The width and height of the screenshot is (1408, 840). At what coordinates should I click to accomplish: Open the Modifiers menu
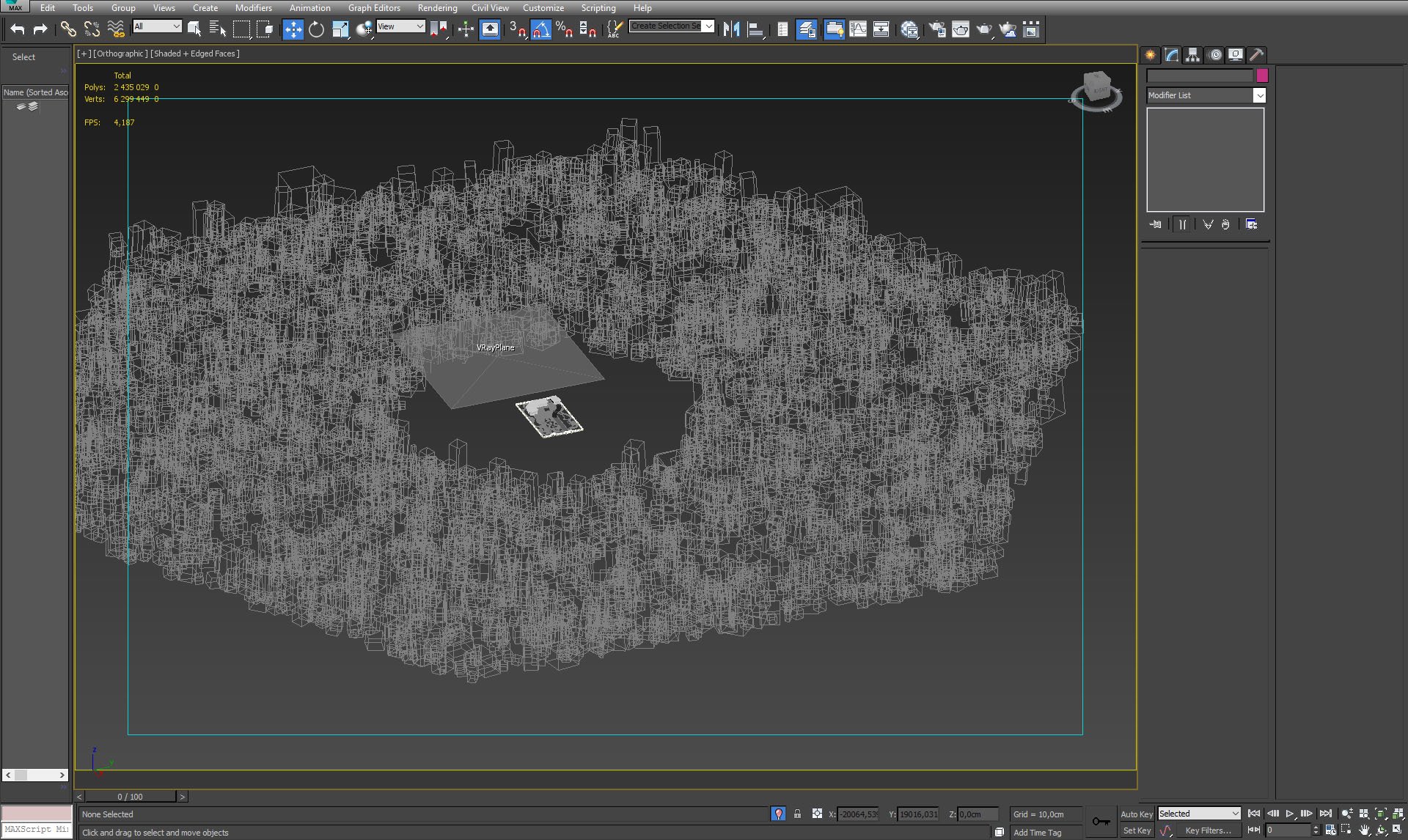253,8
